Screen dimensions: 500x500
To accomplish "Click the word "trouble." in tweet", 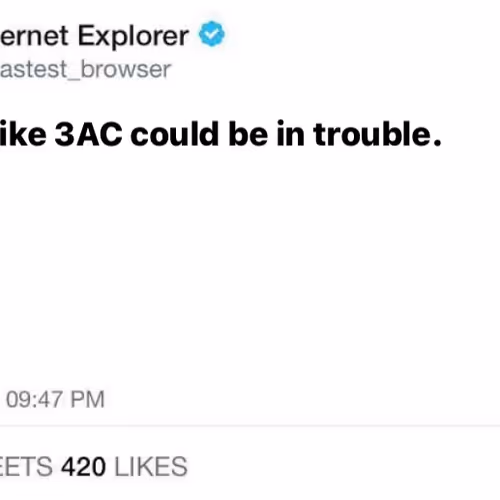I will pyautogui.click(x=377, y=134).
